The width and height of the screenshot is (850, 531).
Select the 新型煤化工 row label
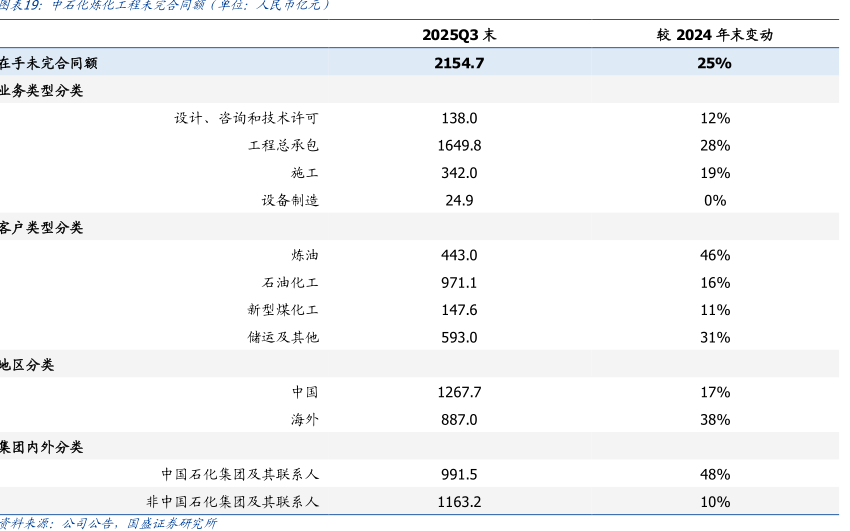click(283, 310)
